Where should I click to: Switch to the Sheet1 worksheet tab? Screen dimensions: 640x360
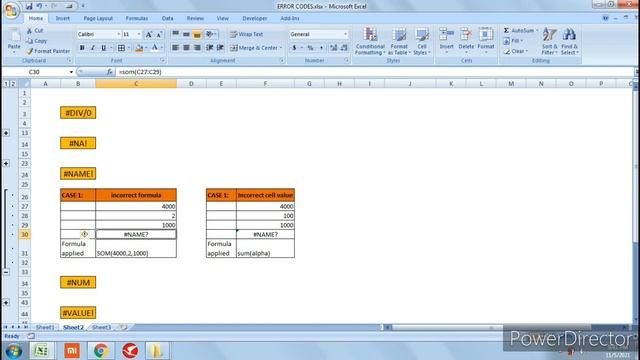(45, 327)
